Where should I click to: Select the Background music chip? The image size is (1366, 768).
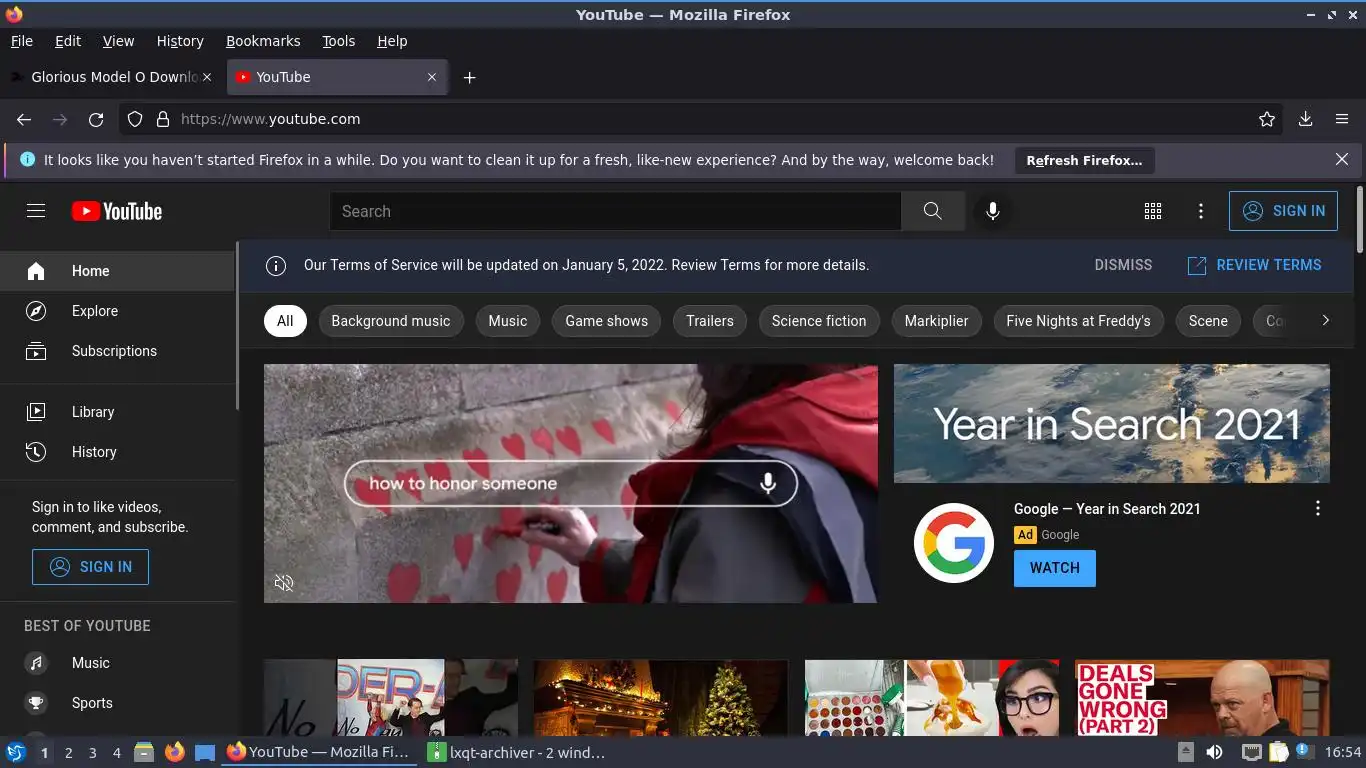[391, 321]
